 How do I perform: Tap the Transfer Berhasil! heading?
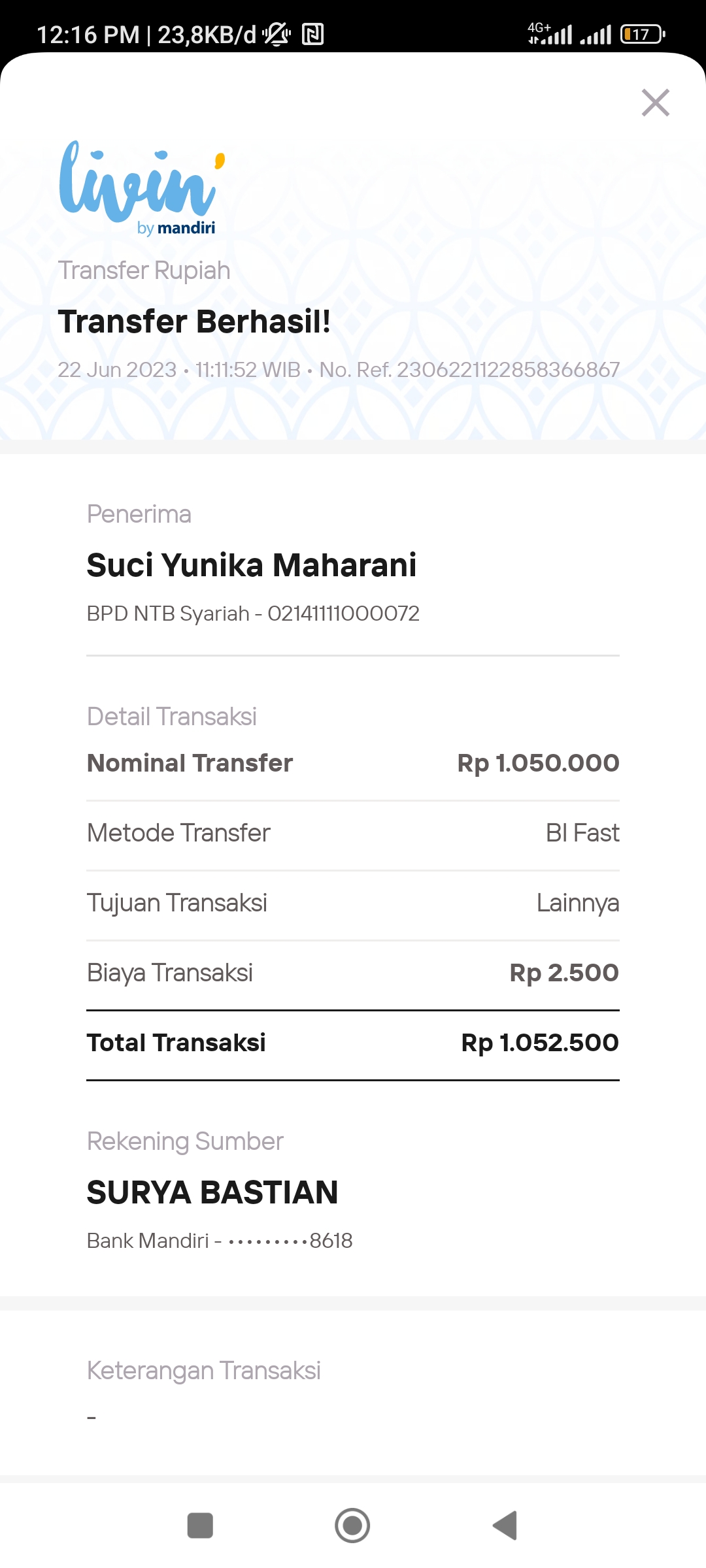194,321
